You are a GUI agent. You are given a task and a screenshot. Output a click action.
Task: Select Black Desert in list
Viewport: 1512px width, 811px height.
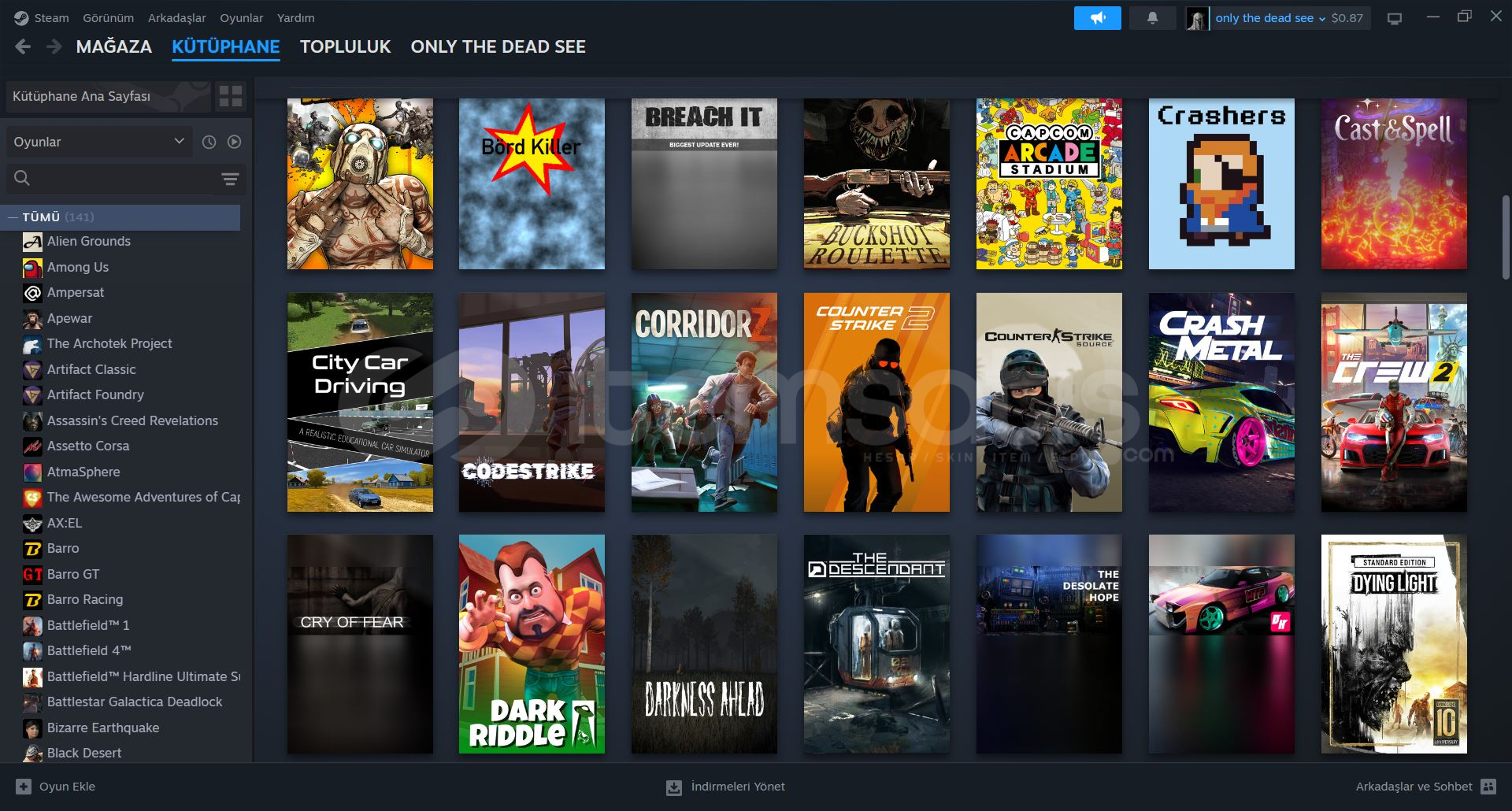(x=84, y=754)
